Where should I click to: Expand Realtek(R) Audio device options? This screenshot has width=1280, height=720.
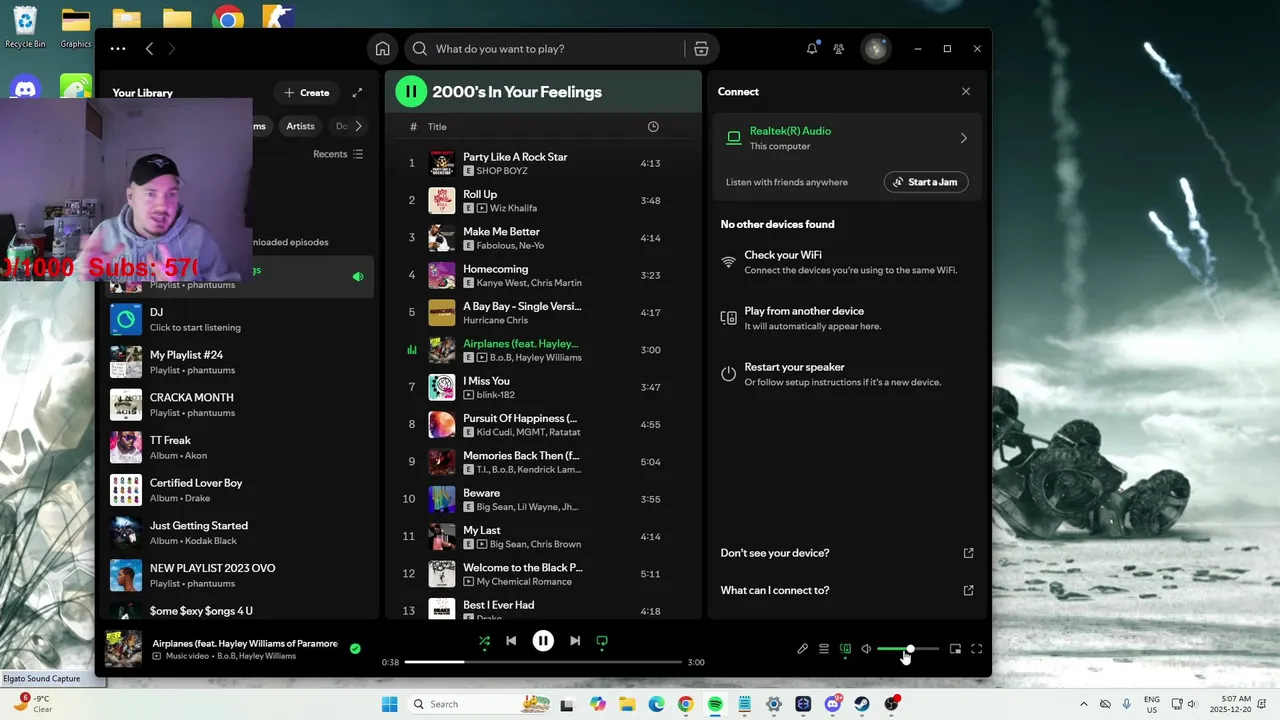[x=963, y=138]
